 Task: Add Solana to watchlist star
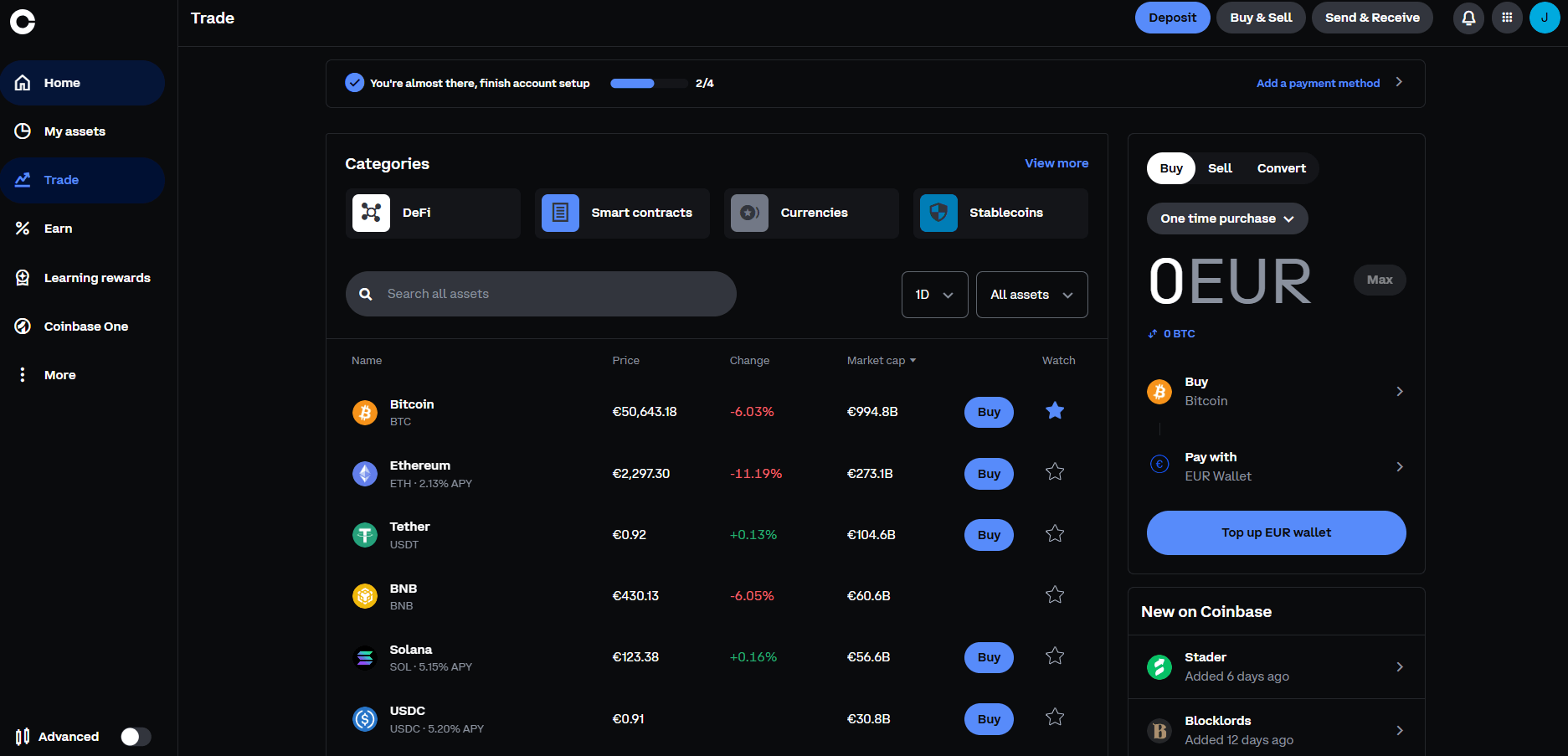point(1055,656)
